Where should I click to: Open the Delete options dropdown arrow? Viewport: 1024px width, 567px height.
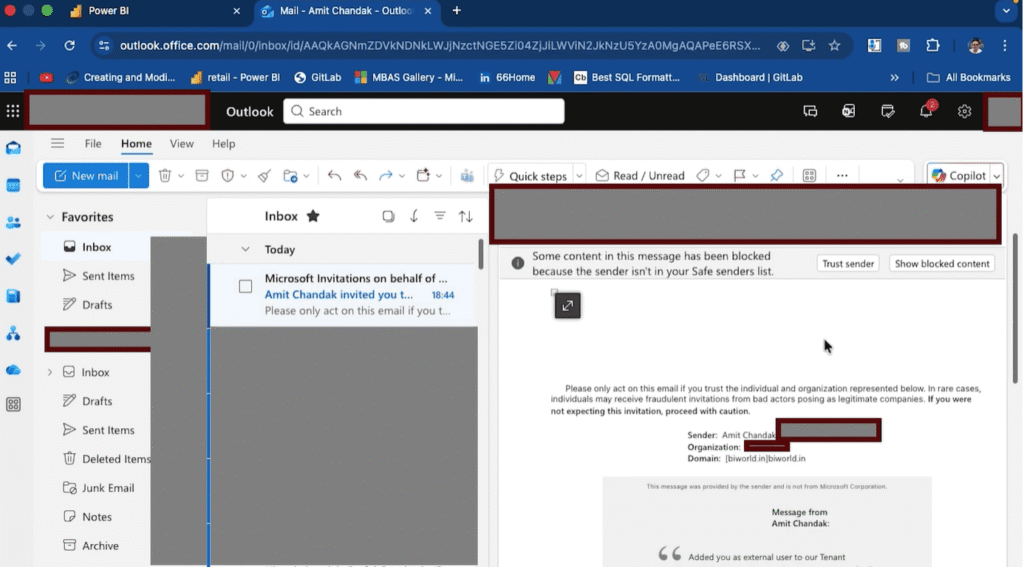pyautogui.click(x=181, y=176)
